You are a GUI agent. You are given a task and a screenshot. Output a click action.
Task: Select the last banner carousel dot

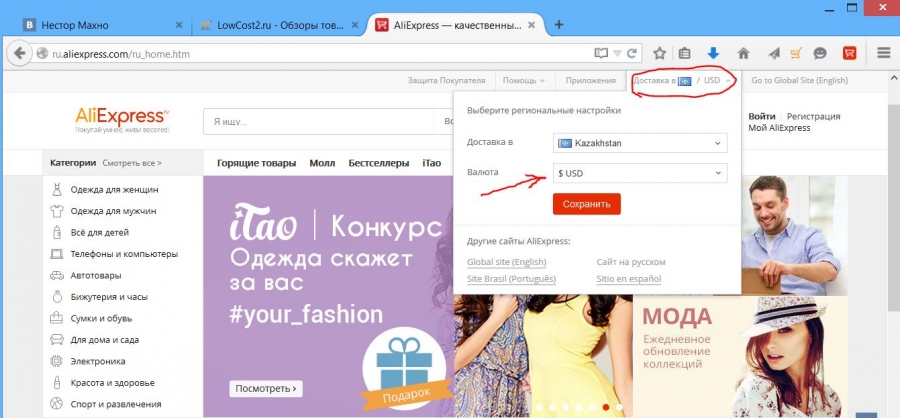coord(619,407)
